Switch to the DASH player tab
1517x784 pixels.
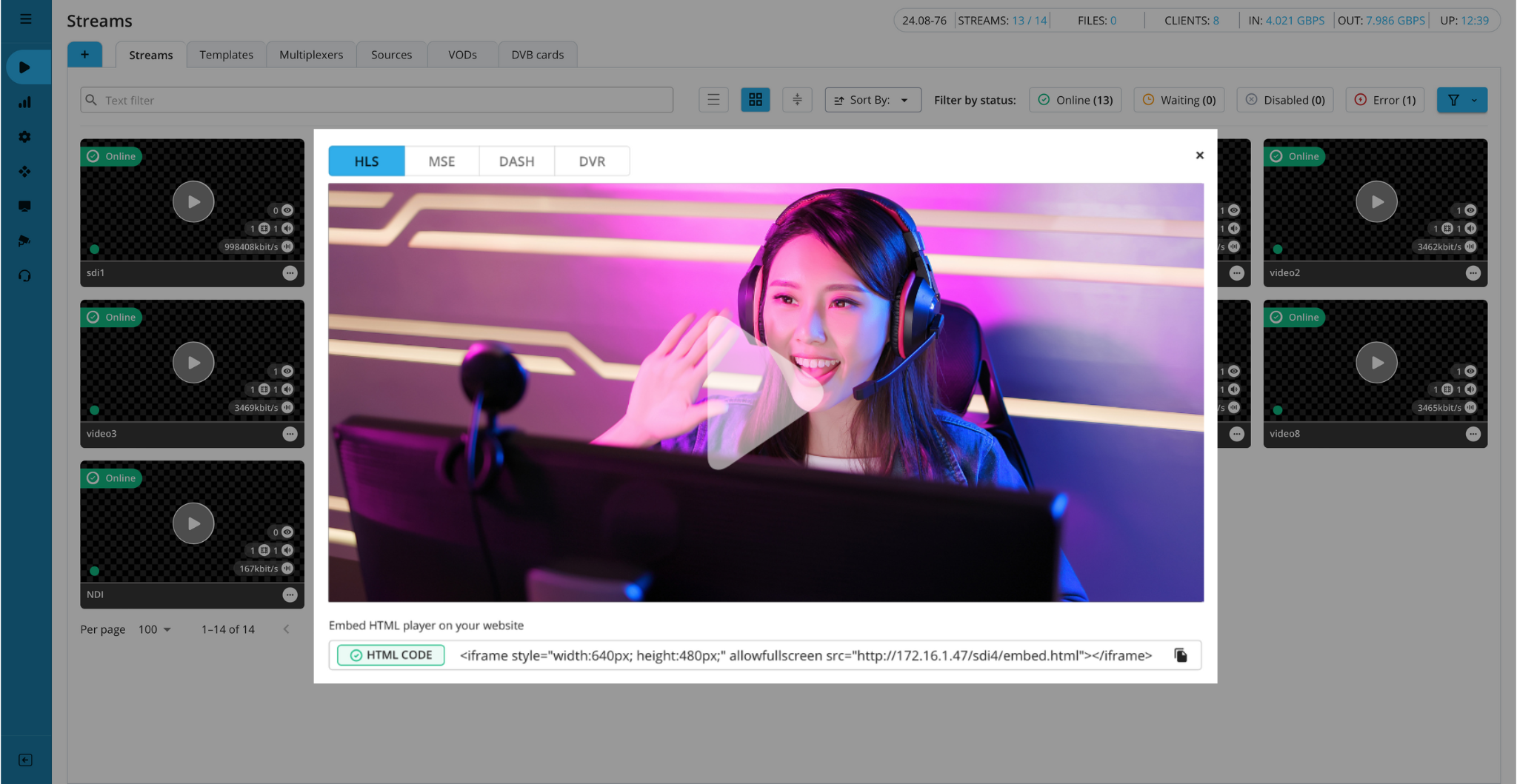coord(516,161)
